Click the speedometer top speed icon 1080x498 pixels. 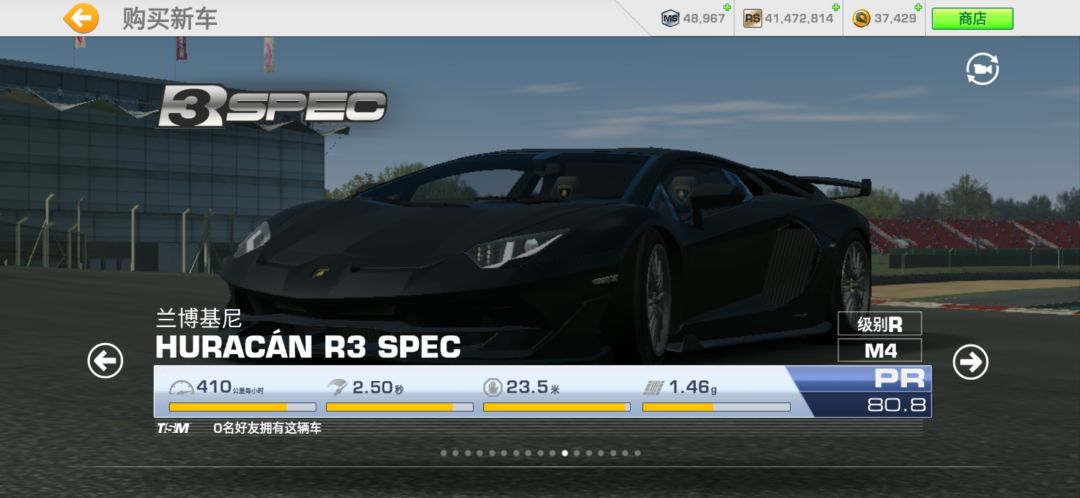181,388
